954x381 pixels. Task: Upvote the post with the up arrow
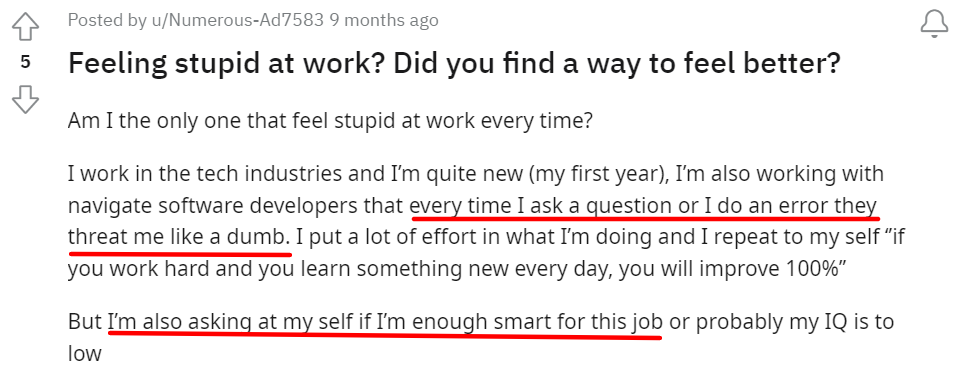pos(26,27)
